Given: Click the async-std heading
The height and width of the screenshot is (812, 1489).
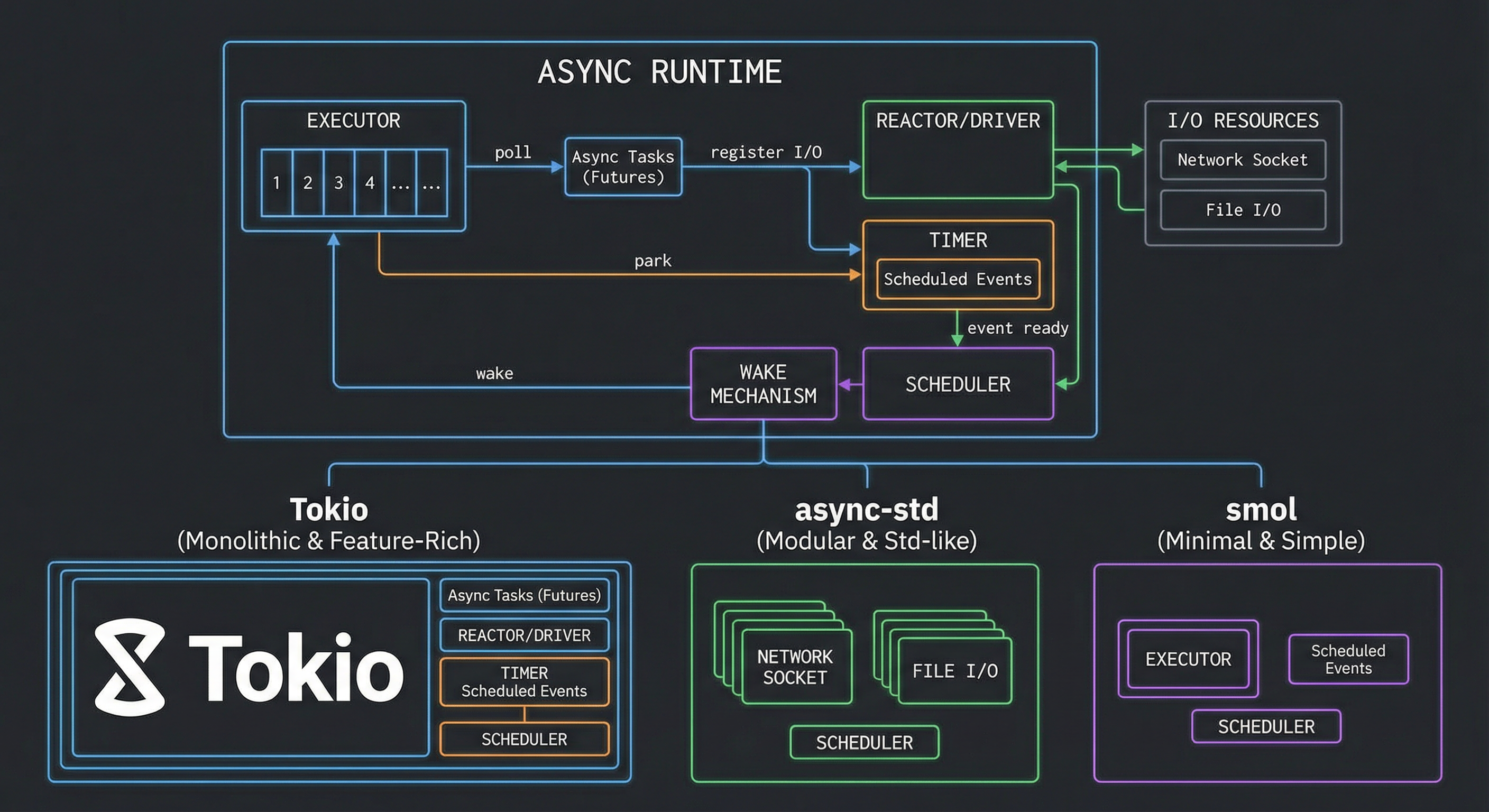Looking at the screenshot, I should click(866, 510).
